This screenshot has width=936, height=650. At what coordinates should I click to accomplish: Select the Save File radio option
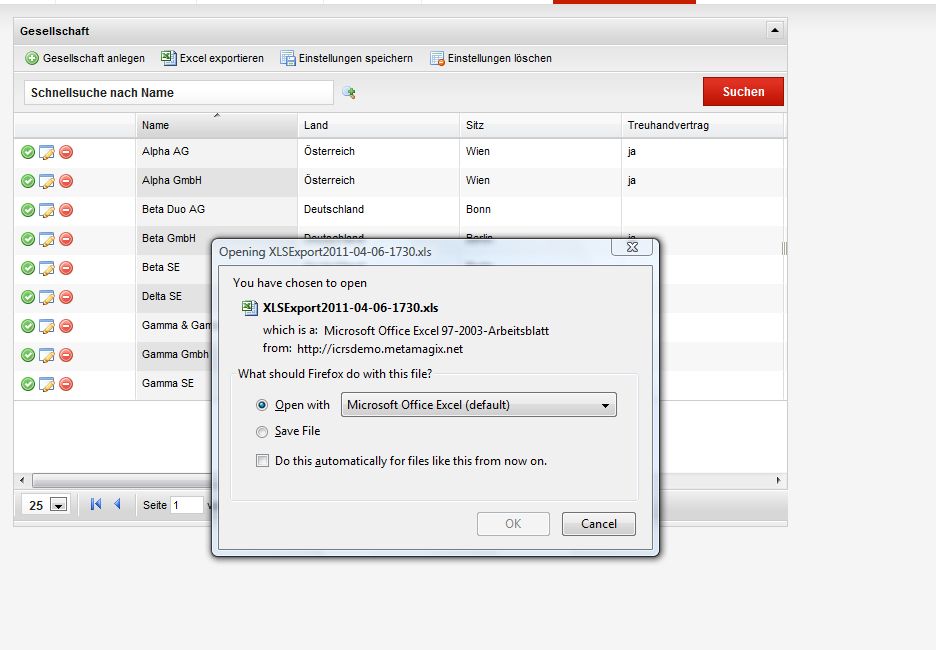pos(261,432)
